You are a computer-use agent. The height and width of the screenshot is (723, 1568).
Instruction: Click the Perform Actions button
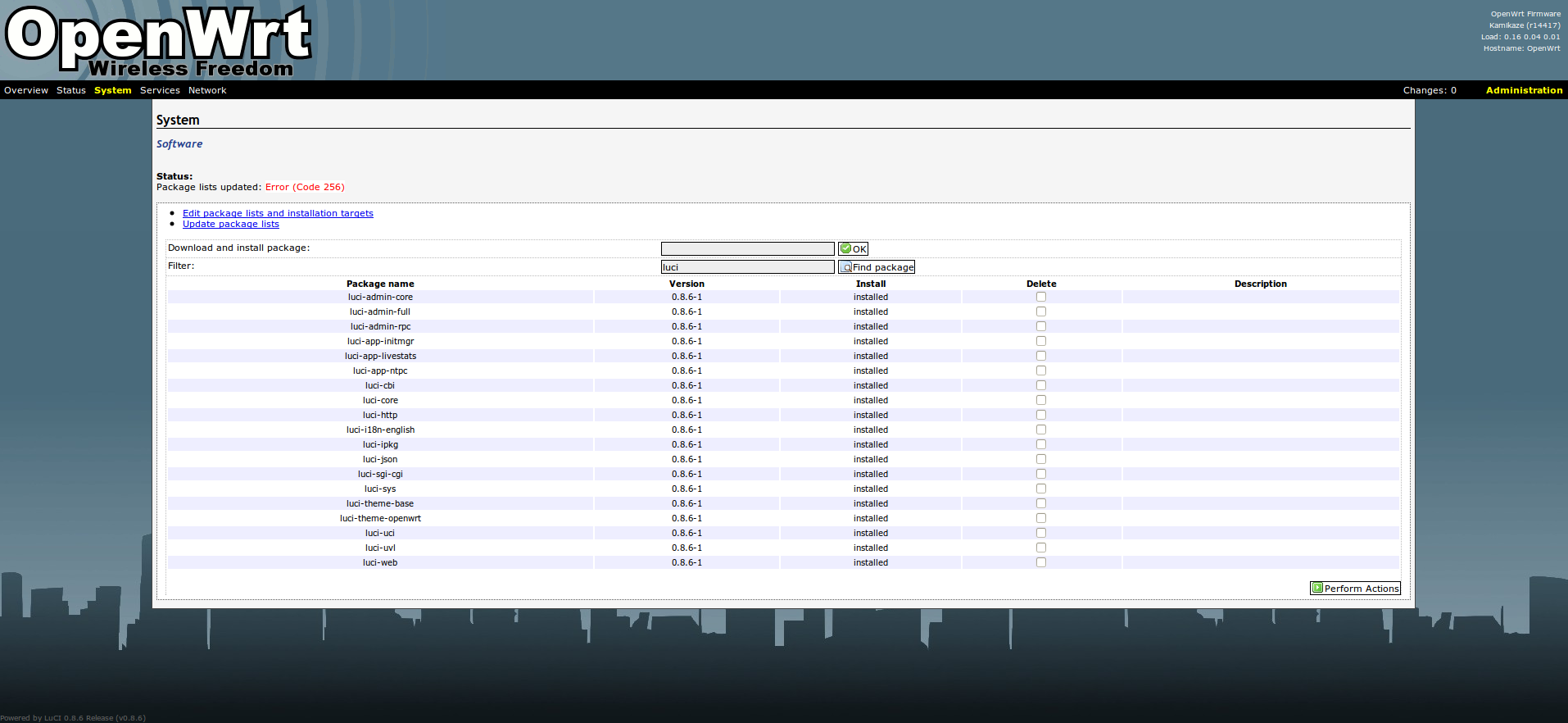pyautogui.click(x=1355, y=588)
